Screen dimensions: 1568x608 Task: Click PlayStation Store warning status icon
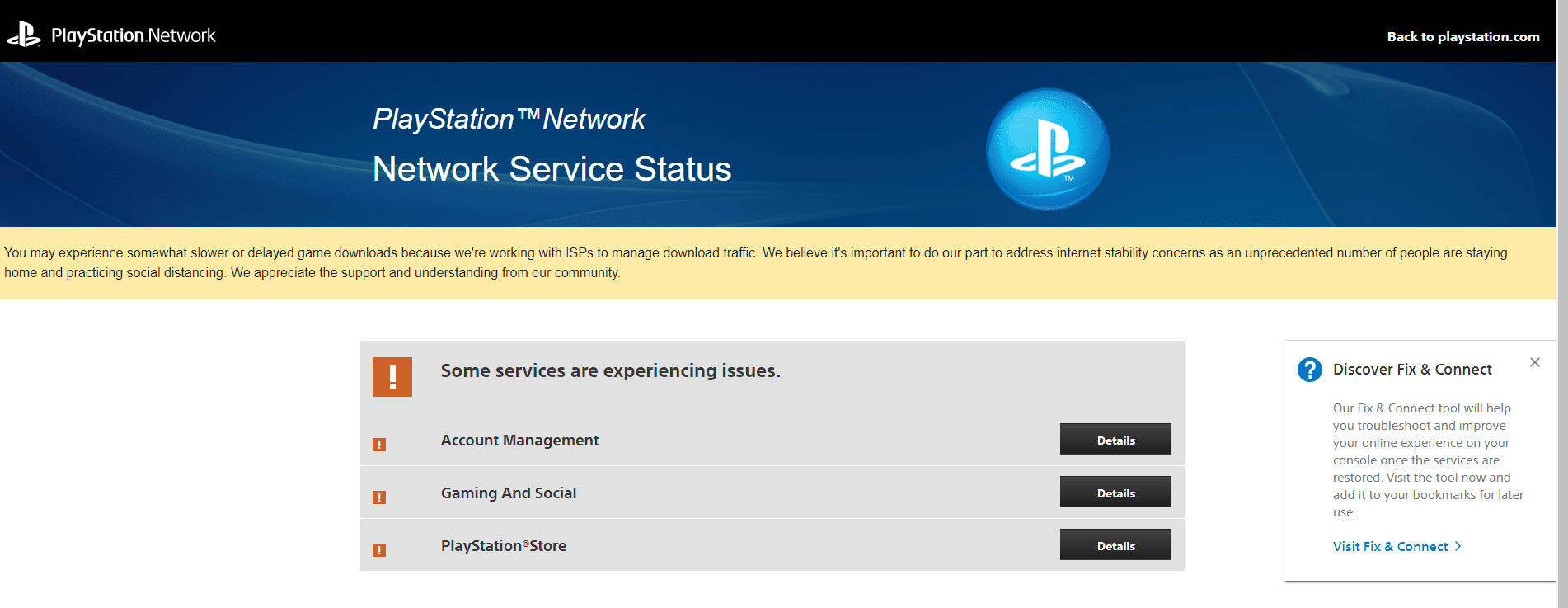[x=379, y=550]
